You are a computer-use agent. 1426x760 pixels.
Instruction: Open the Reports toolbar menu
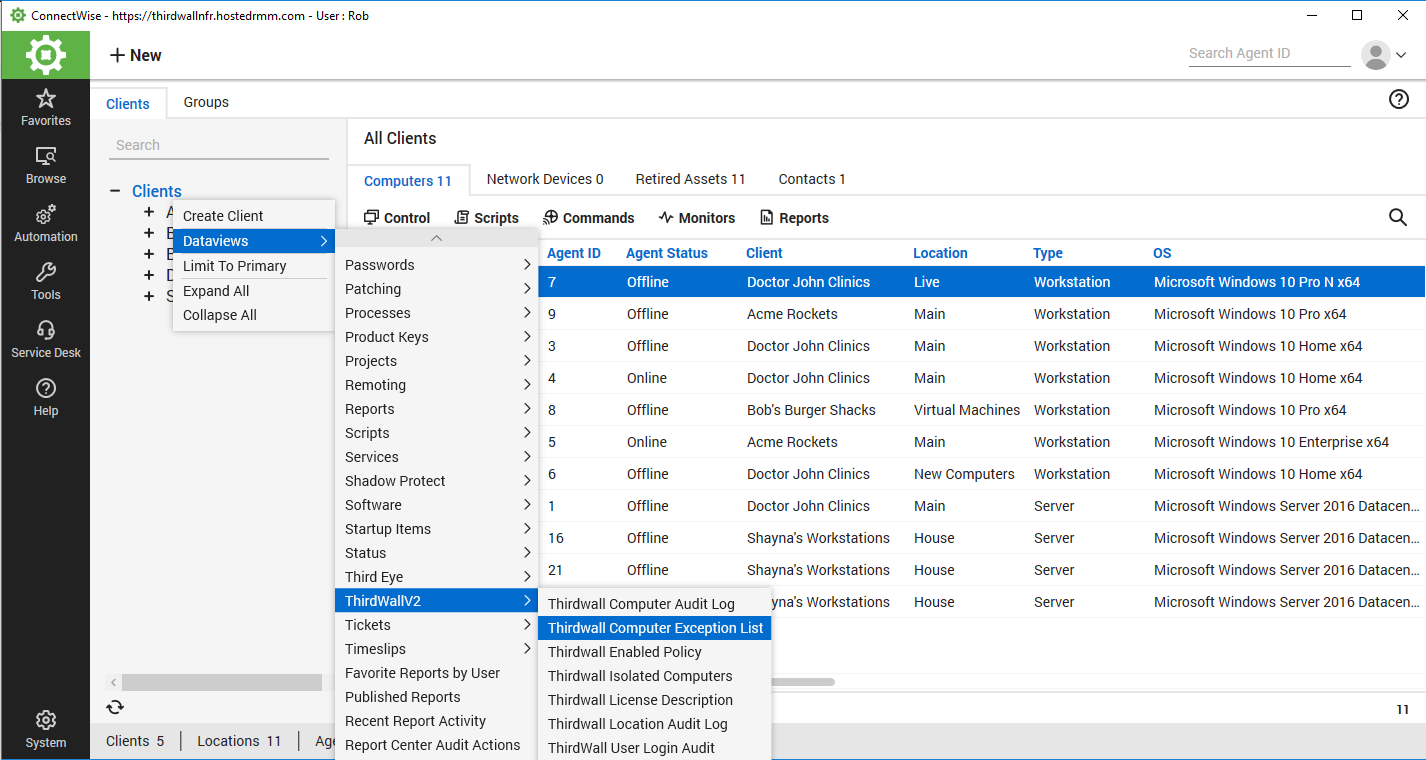794,218
